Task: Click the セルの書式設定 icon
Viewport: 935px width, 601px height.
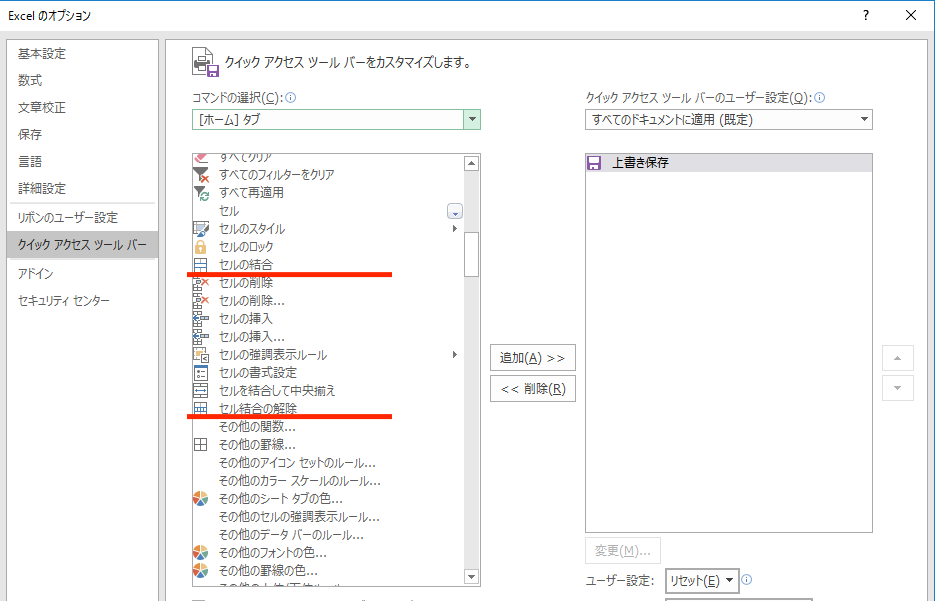Action: coord(201,373)
